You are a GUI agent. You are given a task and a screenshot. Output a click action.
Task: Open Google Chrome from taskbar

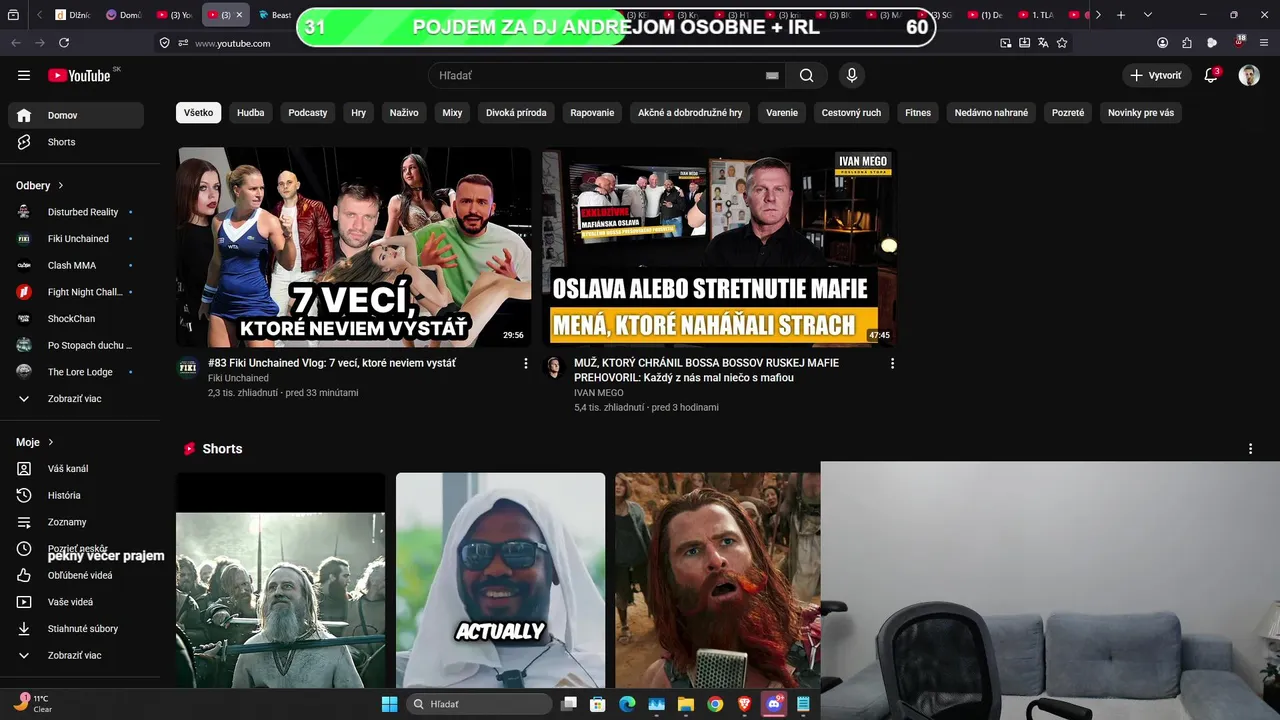715,704
